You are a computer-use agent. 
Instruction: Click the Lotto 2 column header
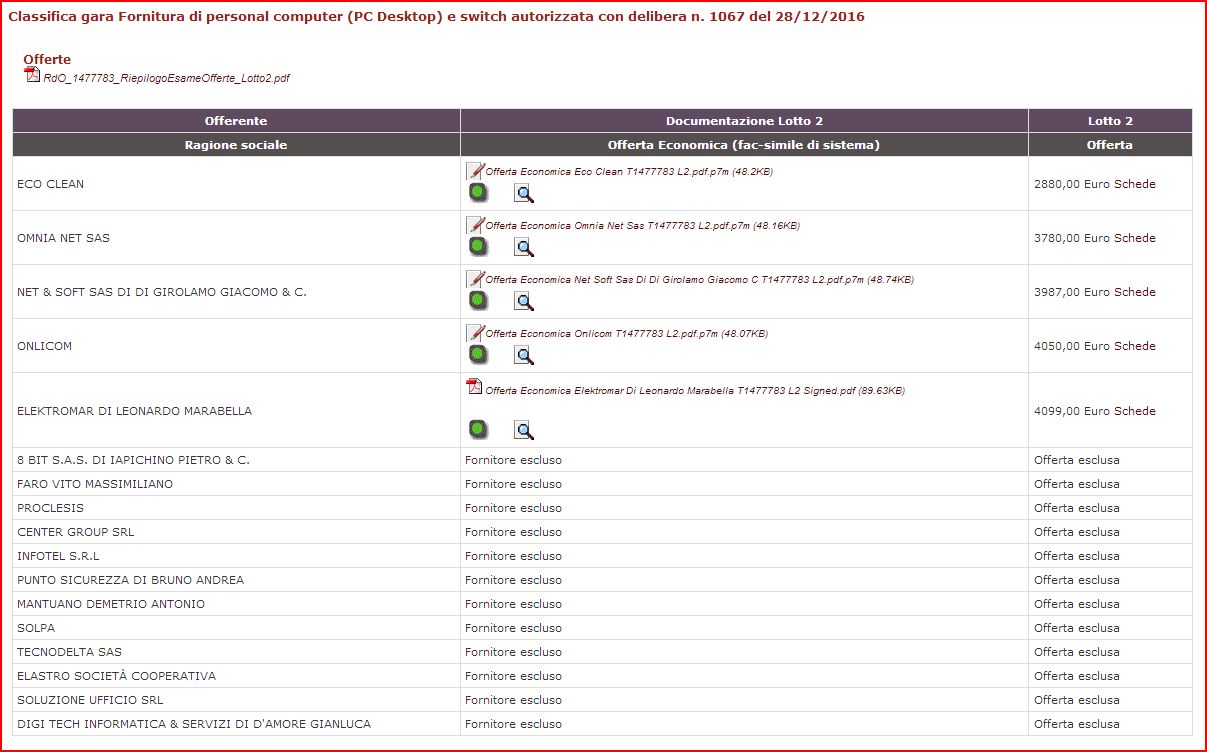pos(1110,121)
